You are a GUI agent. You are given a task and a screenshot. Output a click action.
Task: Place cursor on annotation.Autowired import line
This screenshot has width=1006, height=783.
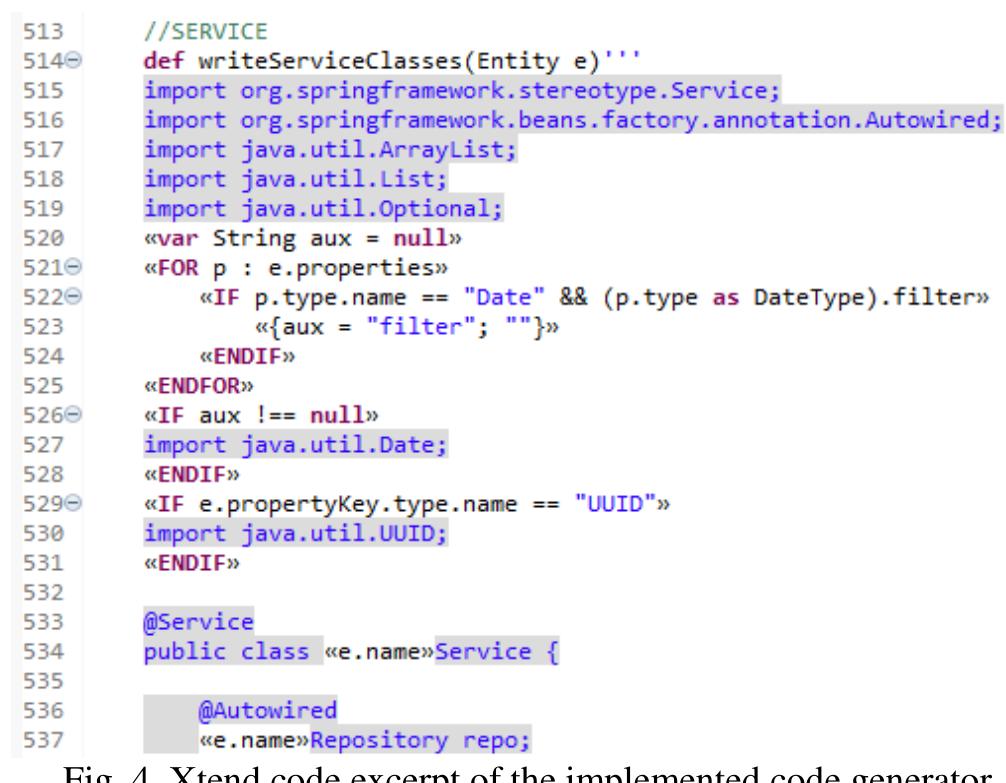(x=572, y=120)
